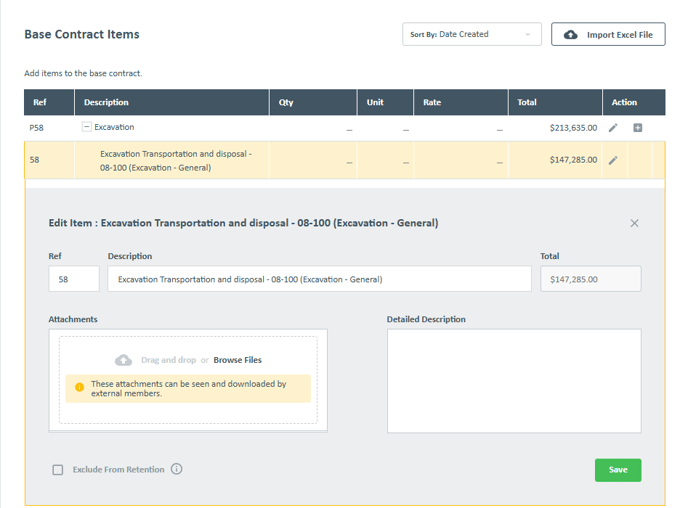The image size is (688, 508).
Task: Click the item Description text field
Action: 319,279
